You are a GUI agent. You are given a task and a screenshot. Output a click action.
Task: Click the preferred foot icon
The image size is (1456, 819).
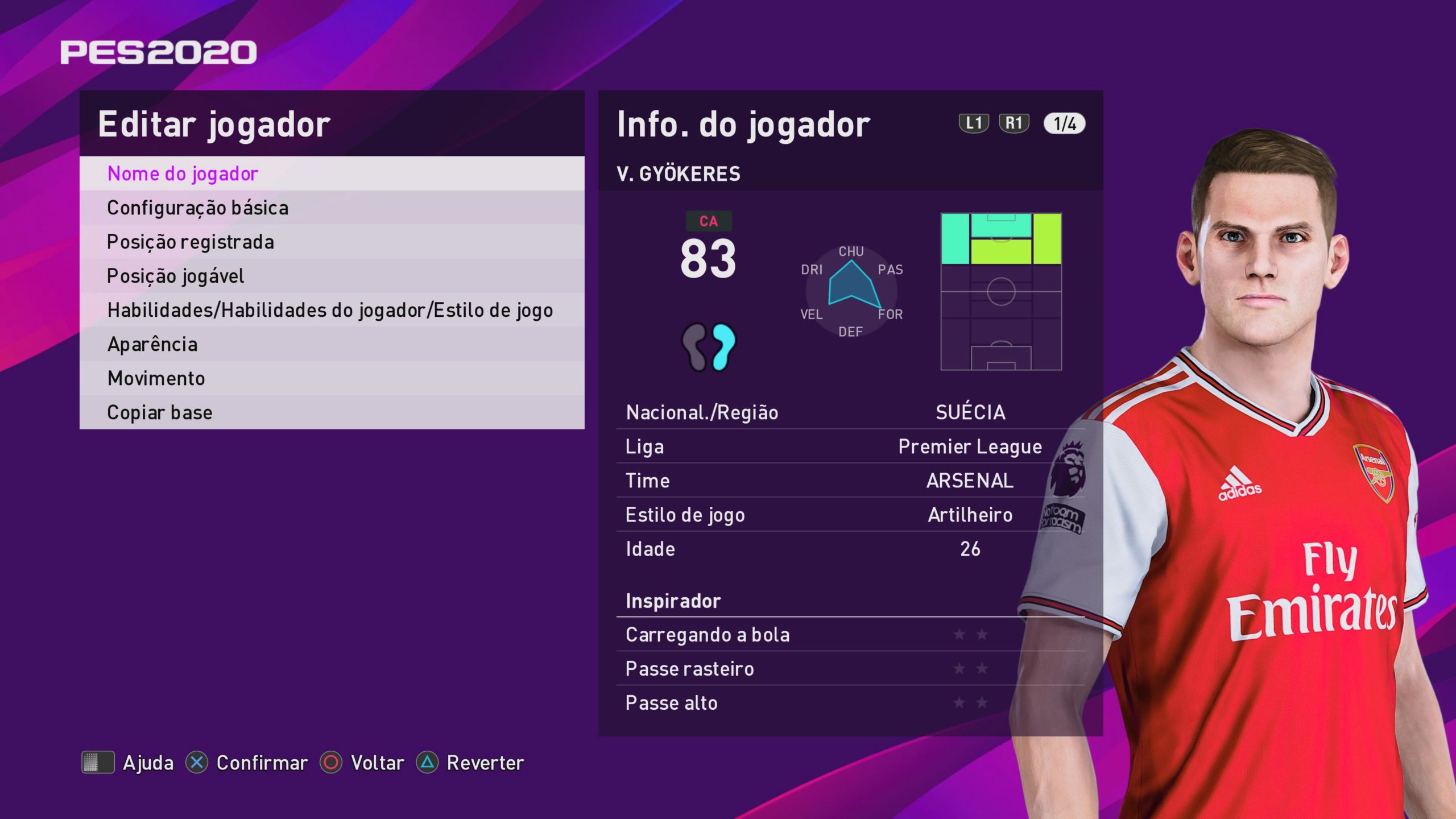(x=708, y=347)
